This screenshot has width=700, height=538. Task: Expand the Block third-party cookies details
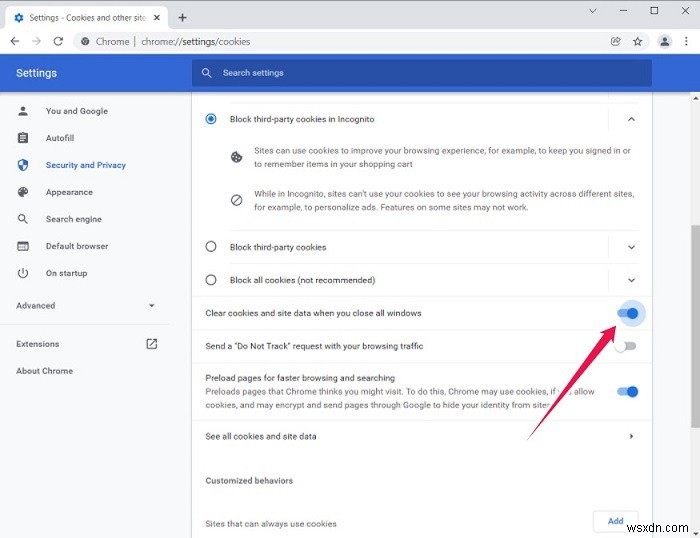[x=631, y=247]
